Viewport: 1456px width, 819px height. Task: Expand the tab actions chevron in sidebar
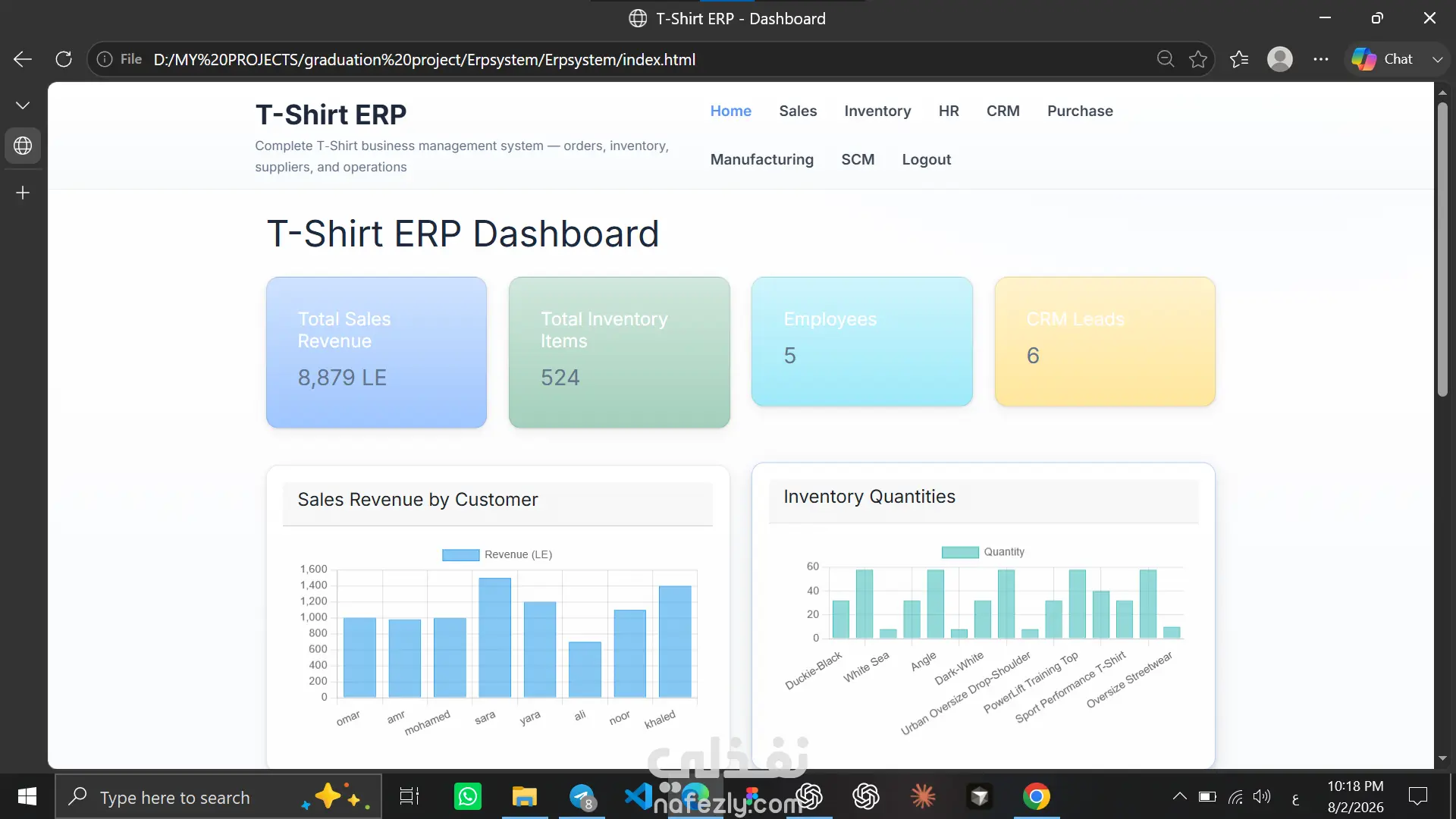23,105
